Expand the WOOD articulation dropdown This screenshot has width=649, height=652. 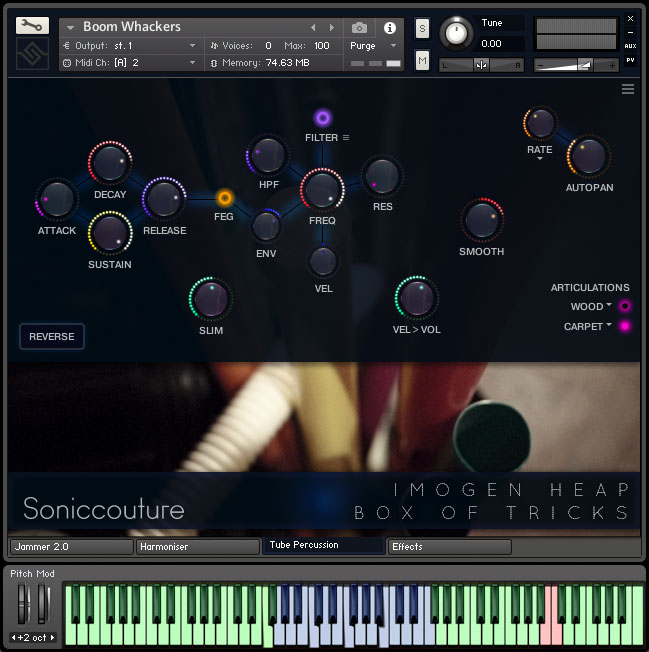(x=592, y=307)
